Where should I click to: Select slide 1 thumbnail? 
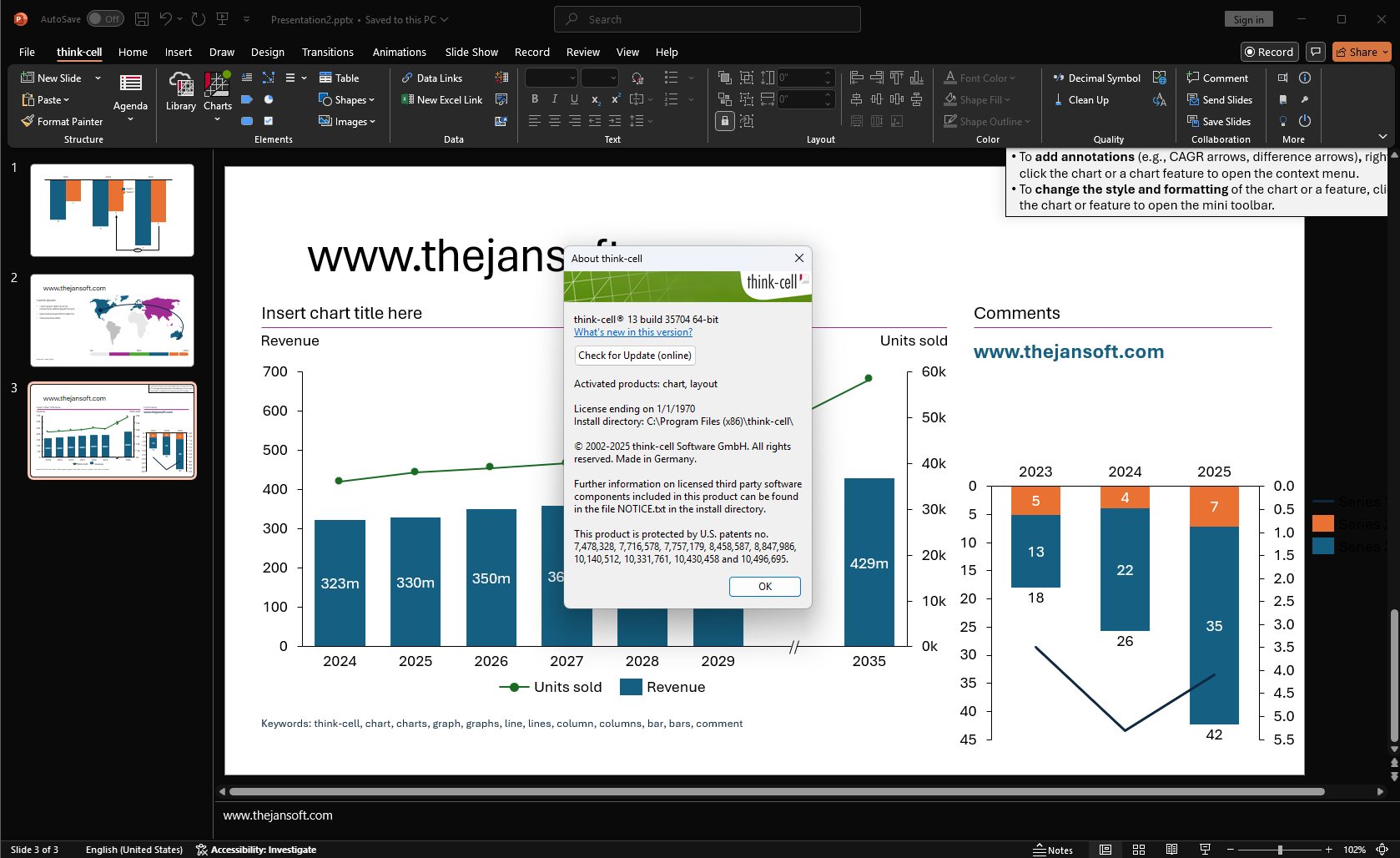[x=112, y=209]
